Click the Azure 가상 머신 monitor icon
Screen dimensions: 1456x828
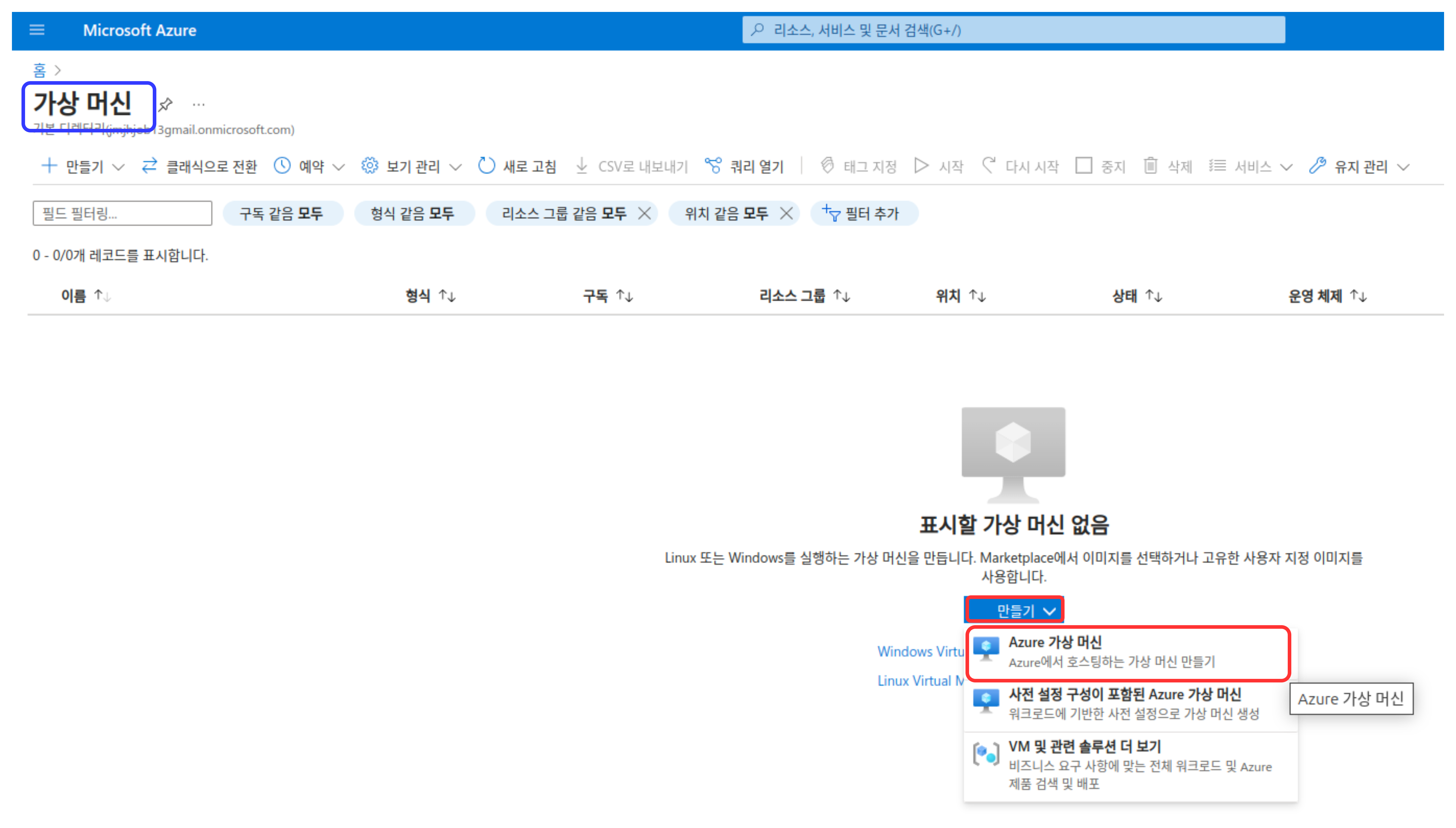986,649
